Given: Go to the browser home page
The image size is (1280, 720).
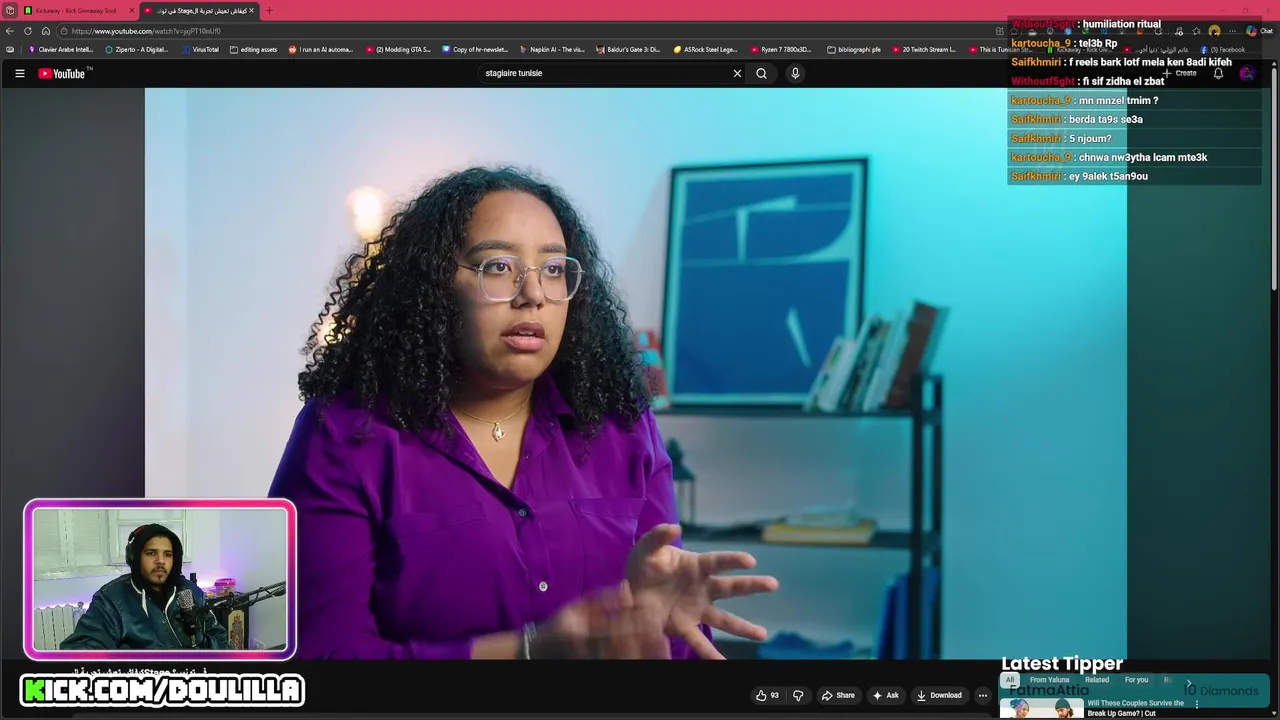Looking at the screenshot, I should [x=45, y=31].
